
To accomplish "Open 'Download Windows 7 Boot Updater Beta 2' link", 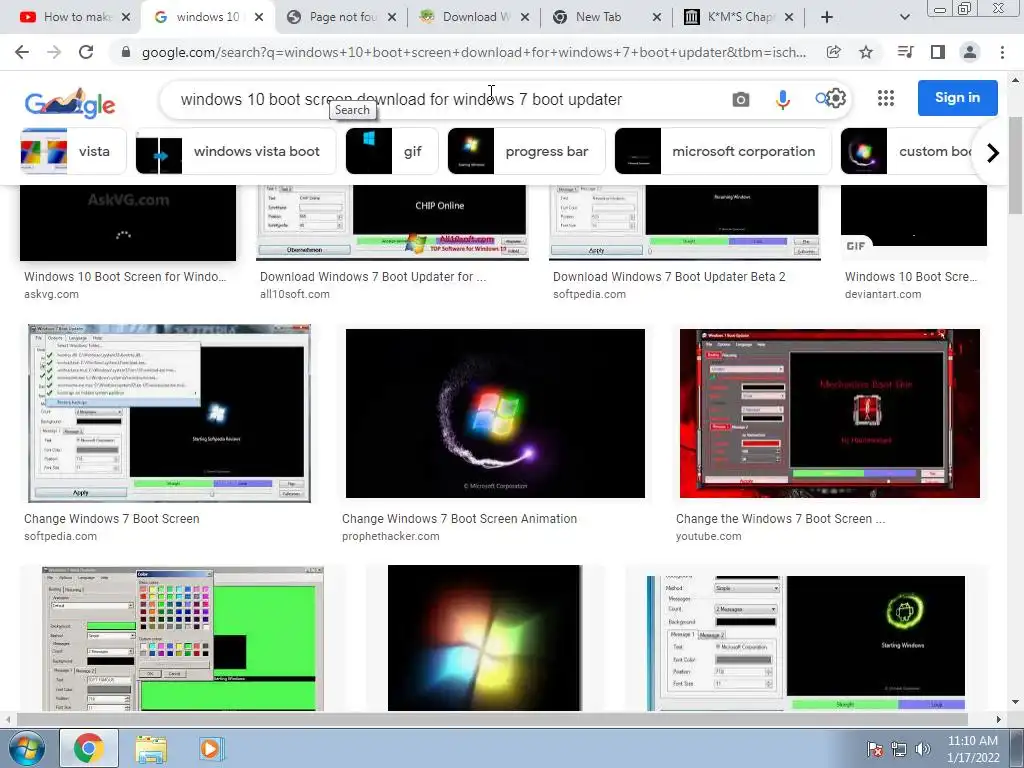I will tap(669, 277).
